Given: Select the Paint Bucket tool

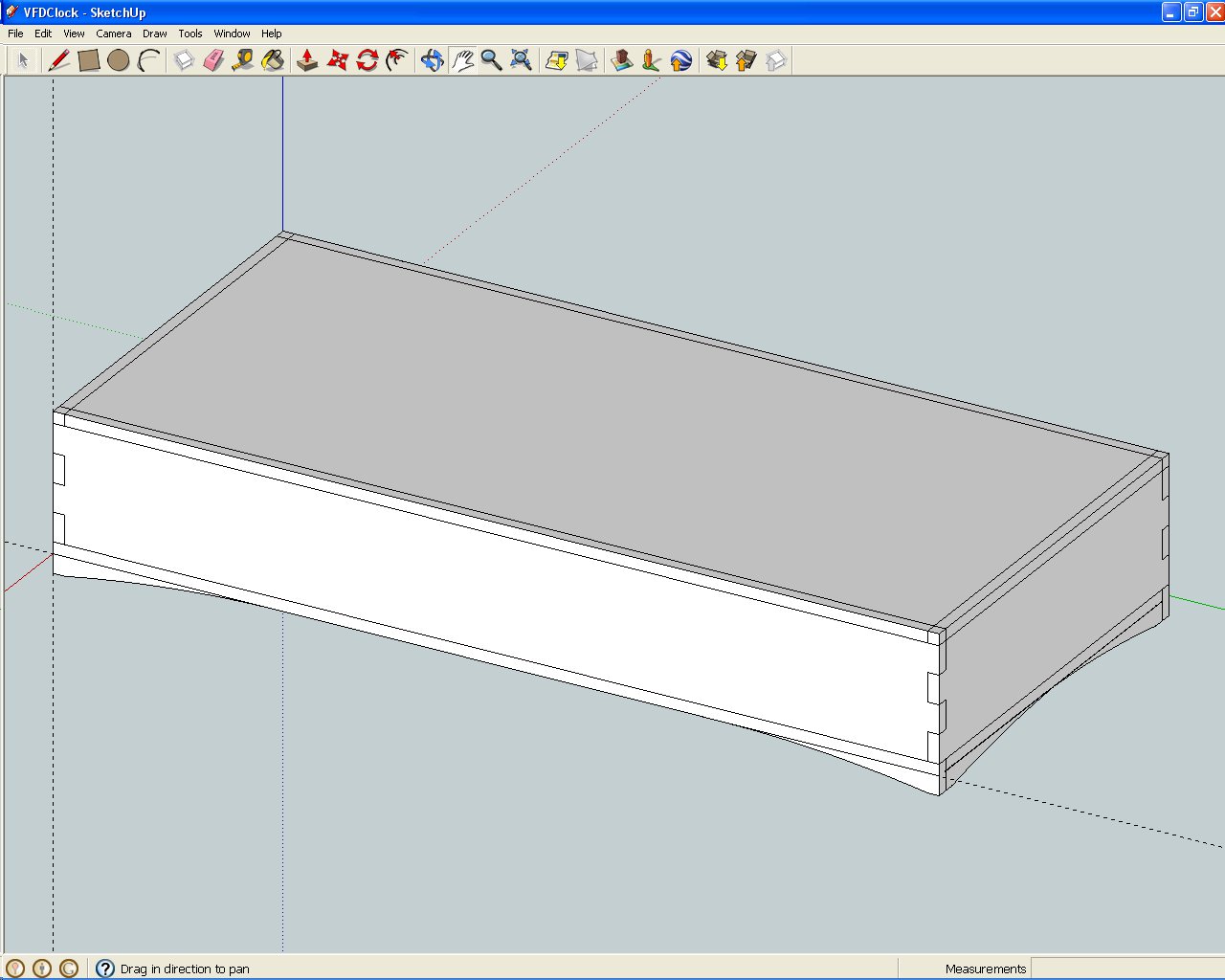Looking at the screenshot, I should tap(273, 60).
